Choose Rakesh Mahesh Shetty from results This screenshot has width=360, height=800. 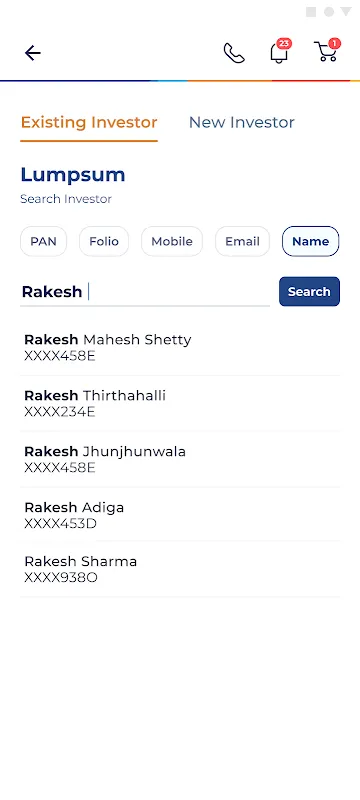click(180, 347)
